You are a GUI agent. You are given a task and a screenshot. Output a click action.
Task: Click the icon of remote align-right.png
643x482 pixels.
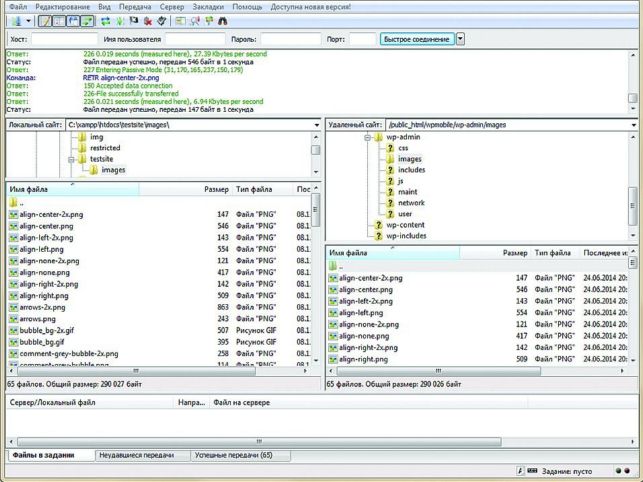[x=333, y=359]
